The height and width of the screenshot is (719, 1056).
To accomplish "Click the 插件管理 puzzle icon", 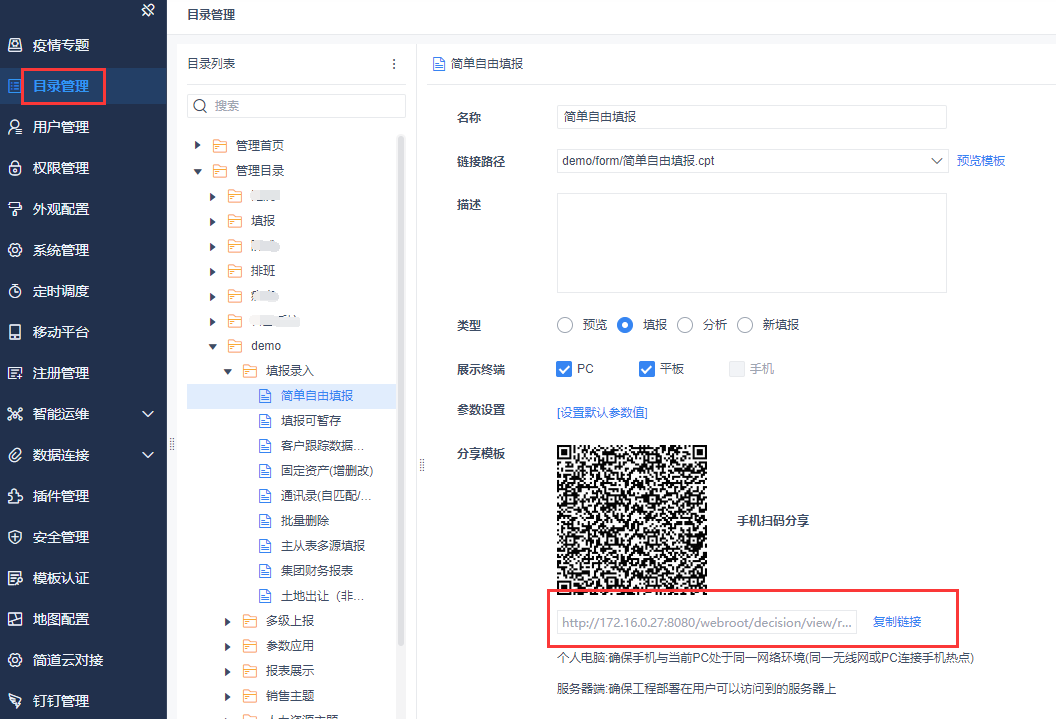I will [15, 496].
